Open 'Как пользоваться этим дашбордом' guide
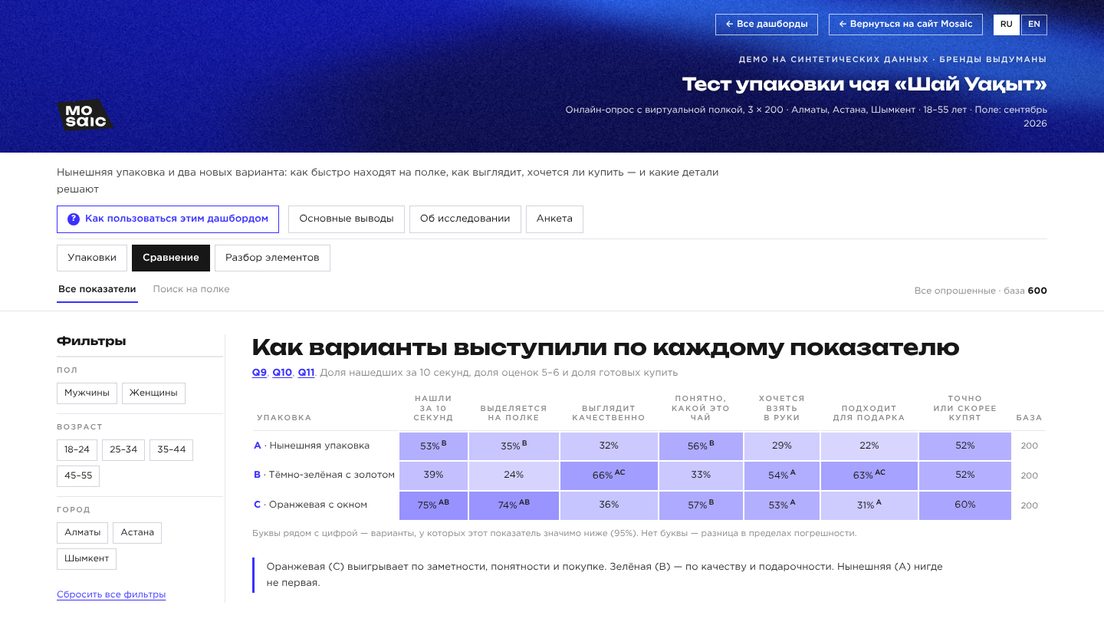This screenshot has height=625, width=1104. [168, 219]
